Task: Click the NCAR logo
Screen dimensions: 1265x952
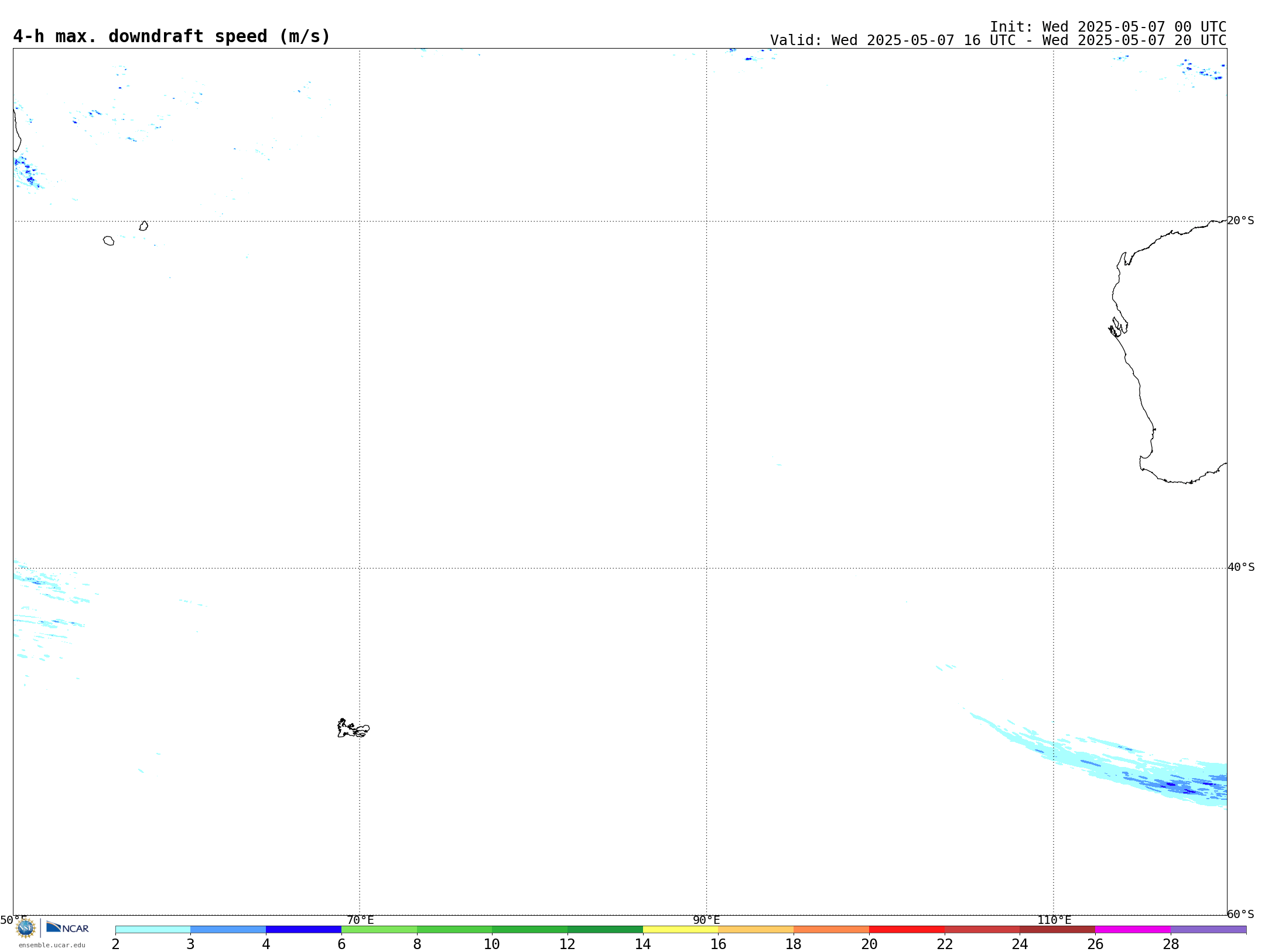Action: tap(67, 927)
